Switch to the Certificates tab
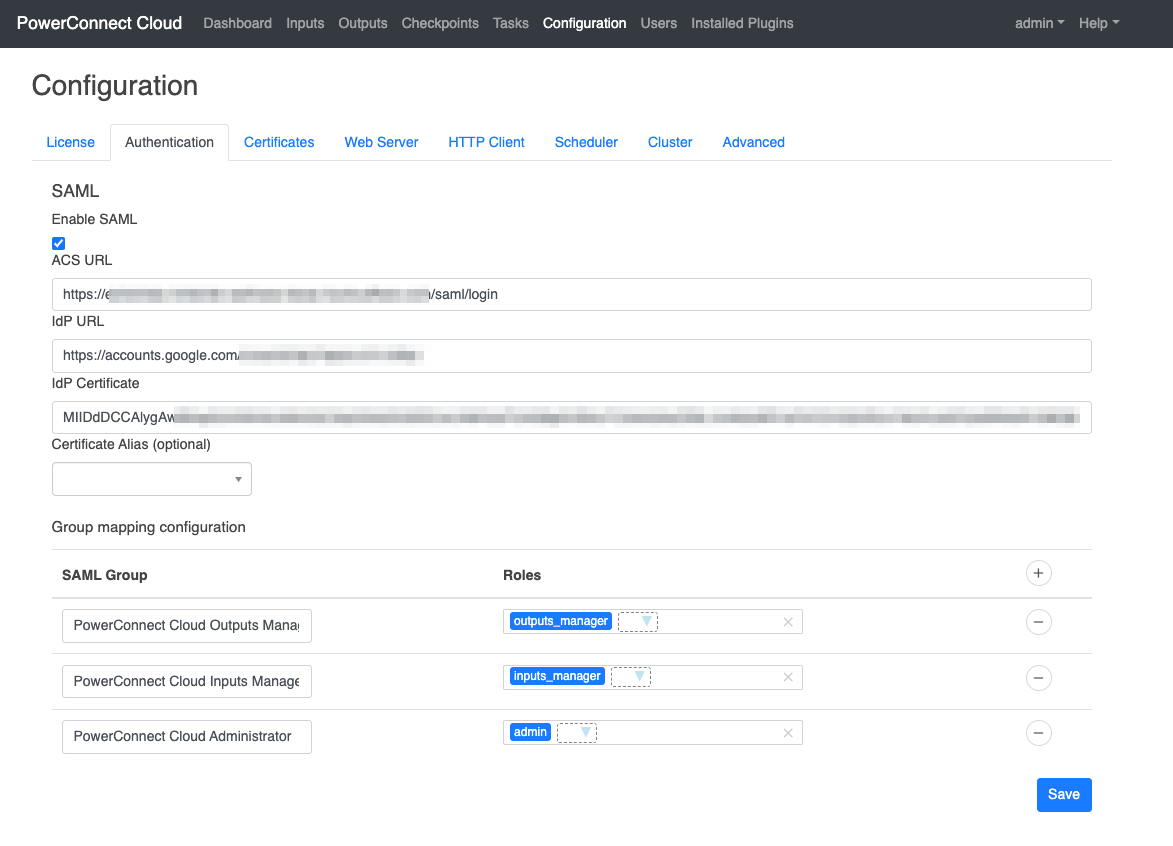Image resolution: width=1173 pixels, height=846 pixels. click(279, 142)
